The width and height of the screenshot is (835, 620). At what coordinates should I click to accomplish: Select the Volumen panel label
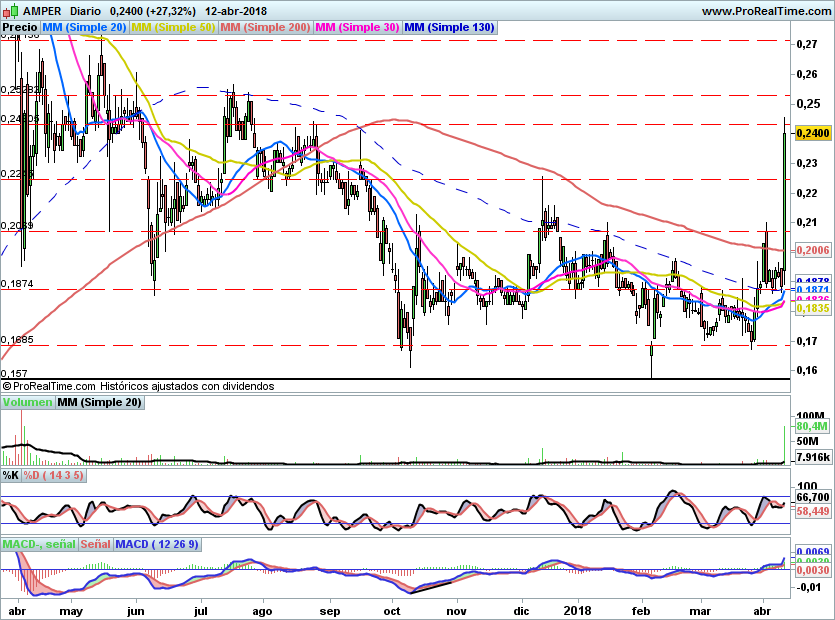(x=27, y=402)
